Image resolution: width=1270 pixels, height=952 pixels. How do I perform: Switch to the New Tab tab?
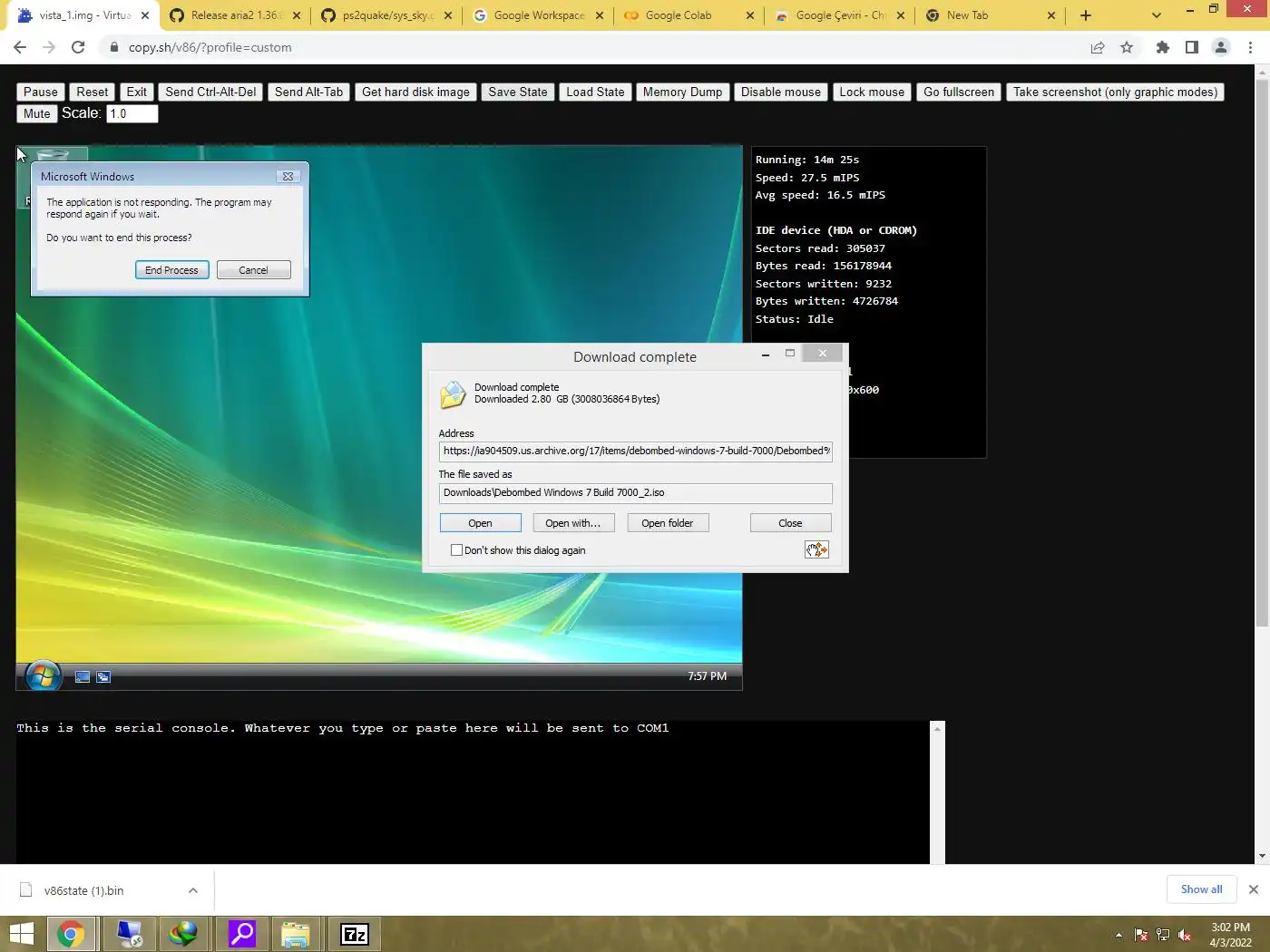tap(991, 15)
